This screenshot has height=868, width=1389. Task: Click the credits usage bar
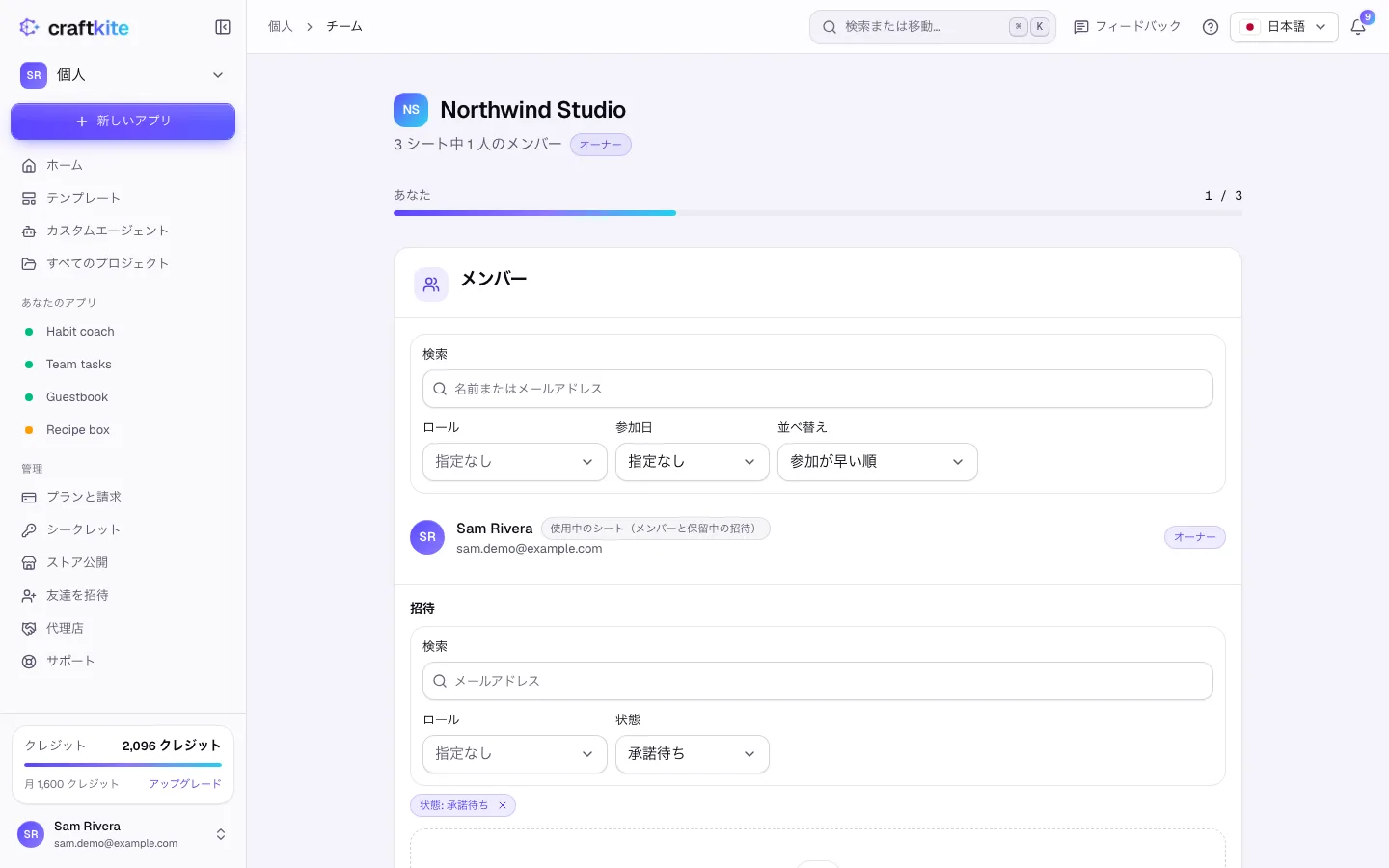[123, 765]
